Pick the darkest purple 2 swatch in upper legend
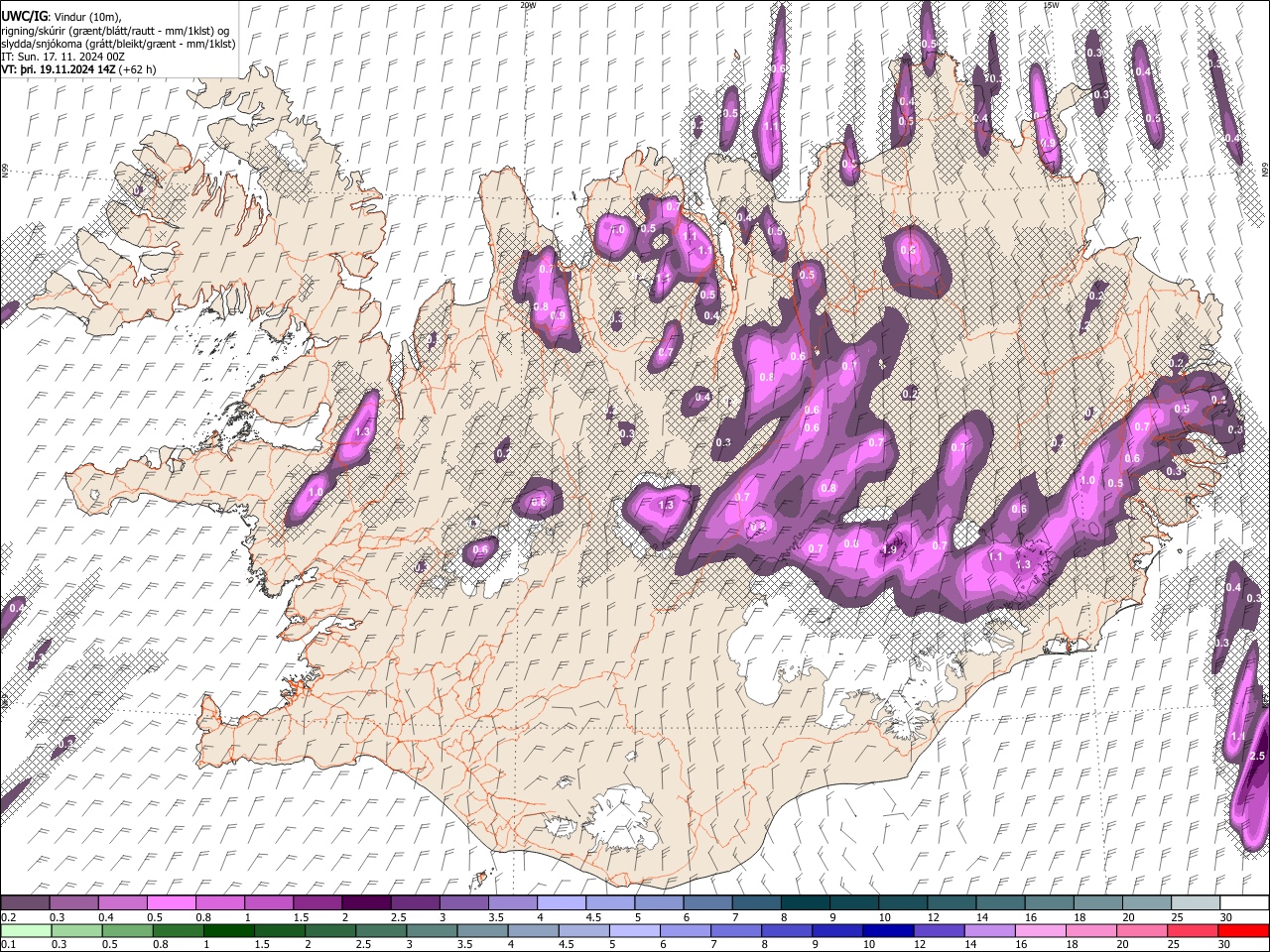 pos(366,903)
